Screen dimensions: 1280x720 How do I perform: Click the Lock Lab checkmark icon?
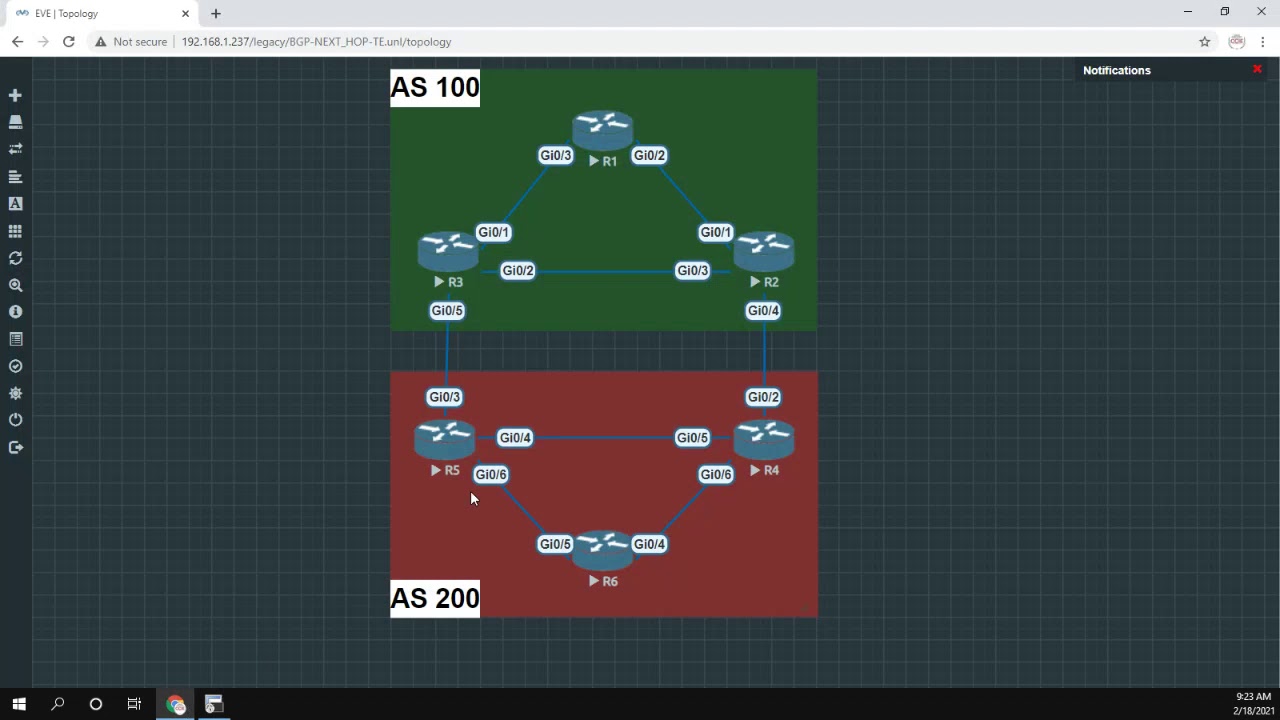pos(15,366)
